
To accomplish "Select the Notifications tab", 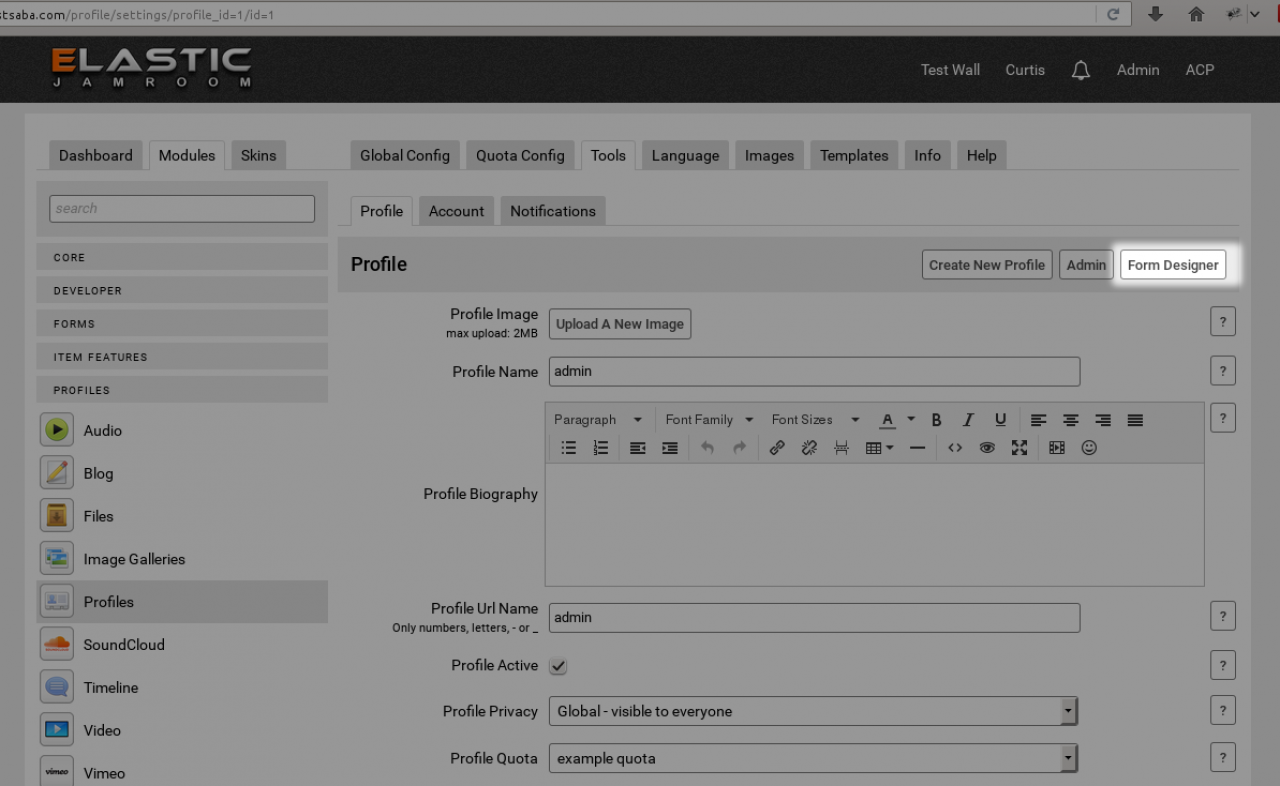I will [552, 211].
